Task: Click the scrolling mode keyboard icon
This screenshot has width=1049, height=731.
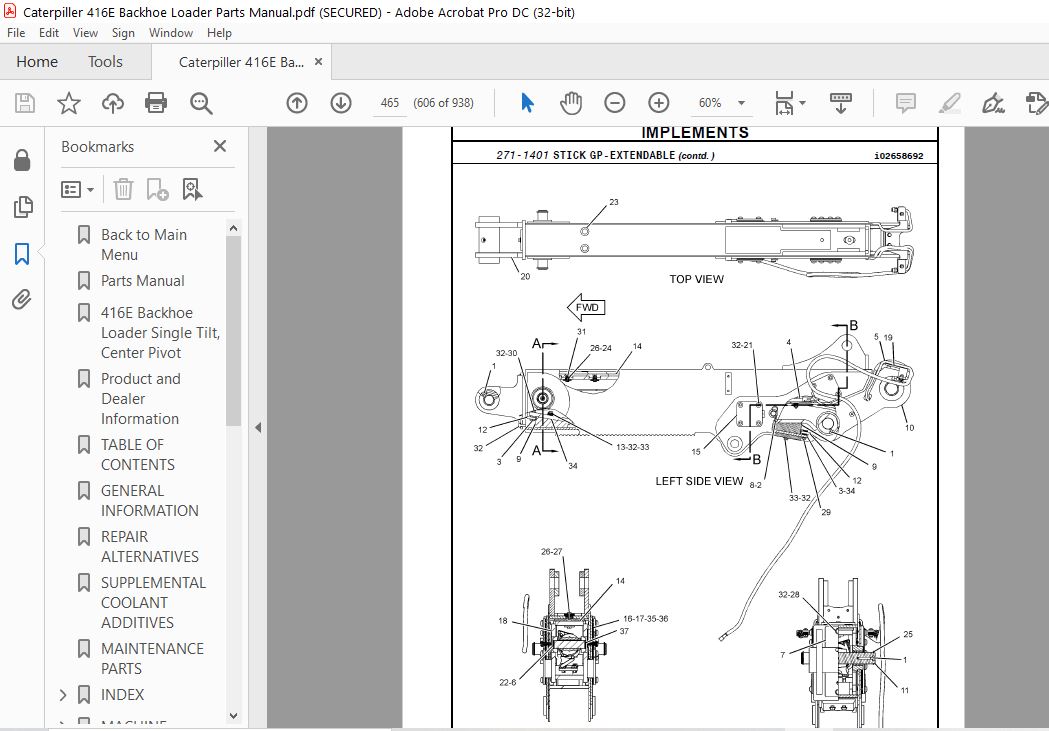Action: pyautogui.click(x=840, y=103)
